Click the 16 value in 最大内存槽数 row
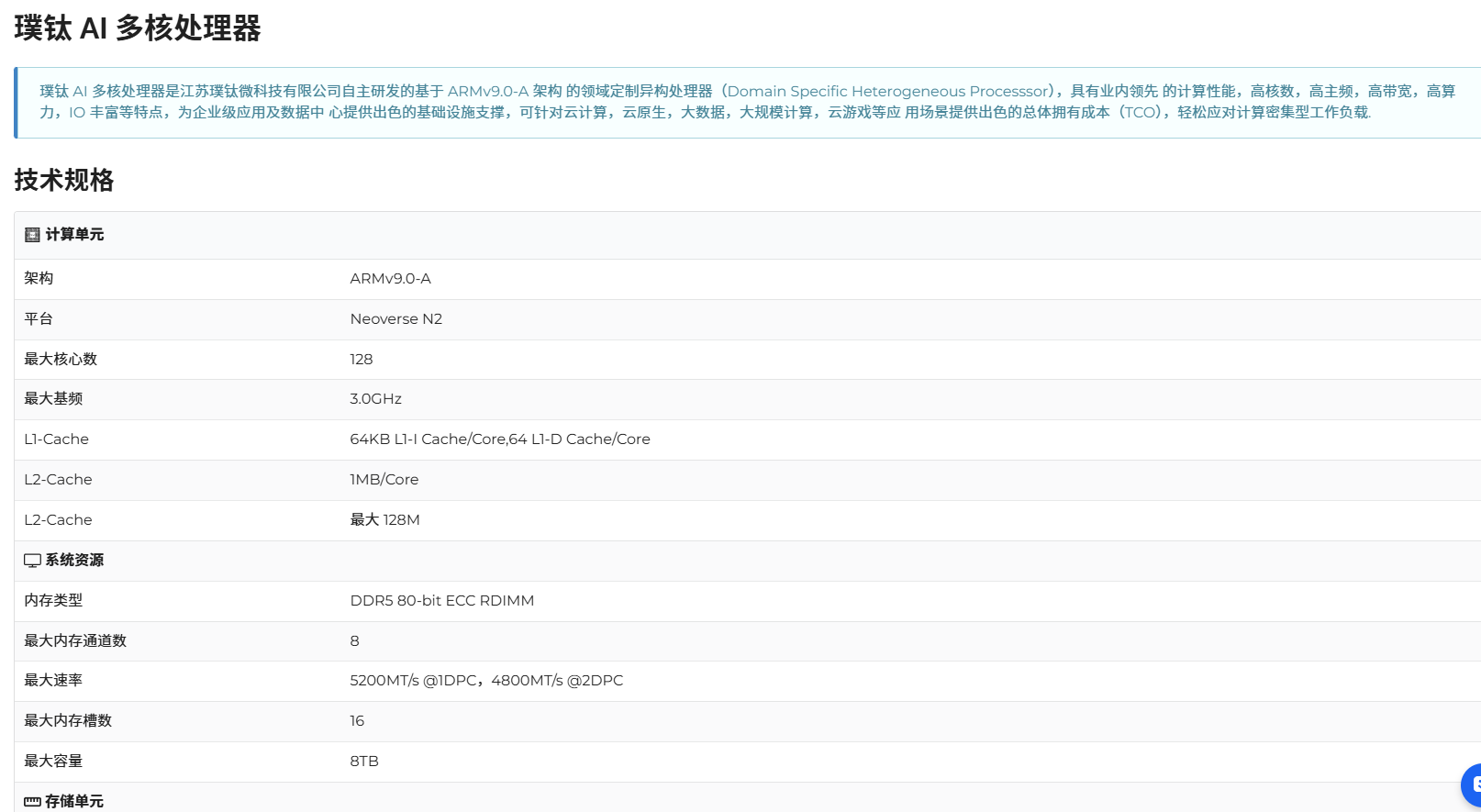The image size is (1481, 812). (357, 721)
